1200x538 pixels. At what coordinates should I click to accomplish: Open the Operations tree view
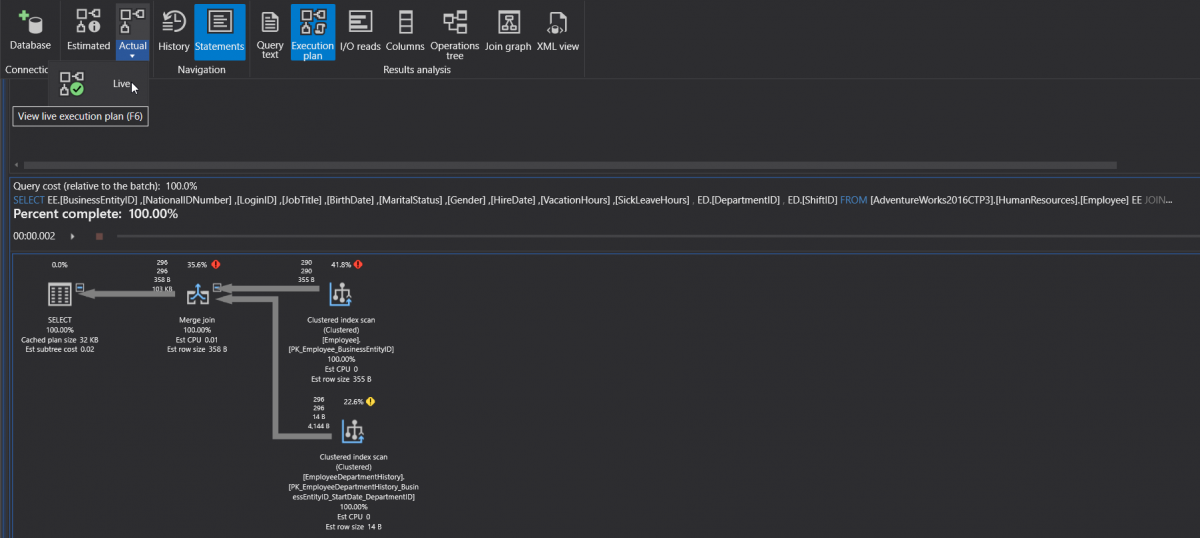coord(455,33)
